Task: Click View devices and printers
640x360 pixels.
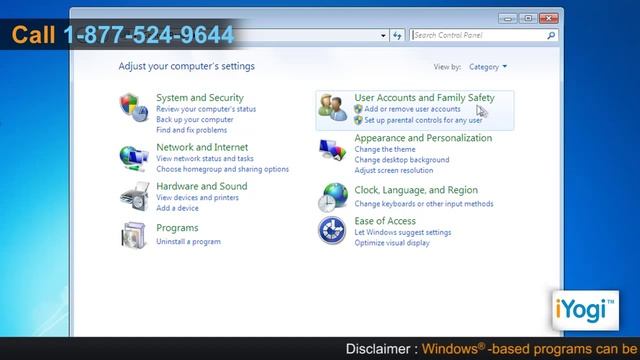Action: point(197,198)
